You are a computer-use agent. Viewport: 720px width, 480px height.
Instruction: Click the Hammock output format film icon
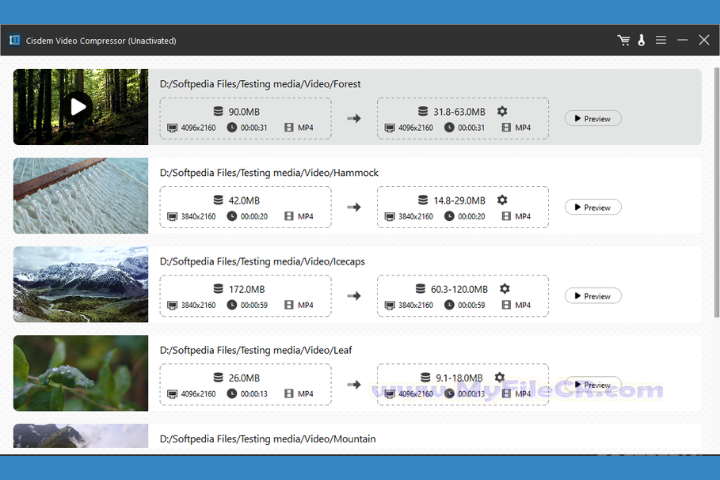pyautogui.click(x=506, y=216)
